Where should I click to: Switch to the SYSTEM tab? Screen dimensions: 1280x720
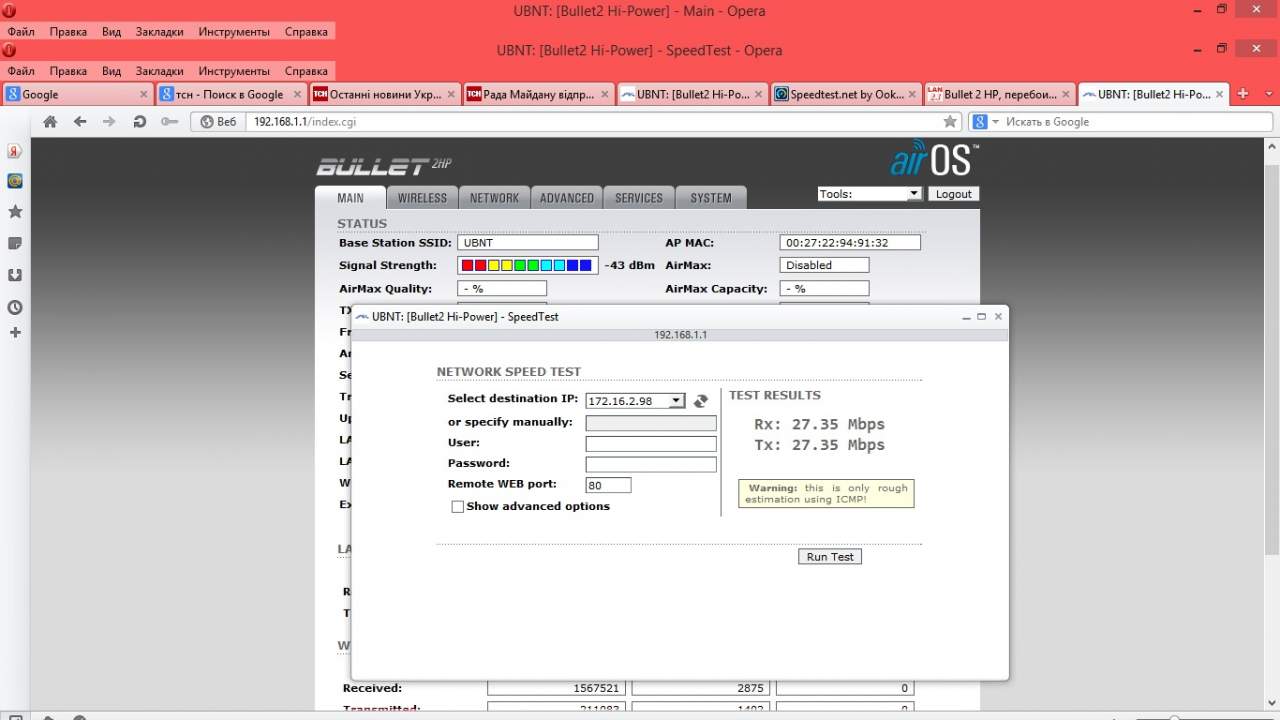pos(711,198)
